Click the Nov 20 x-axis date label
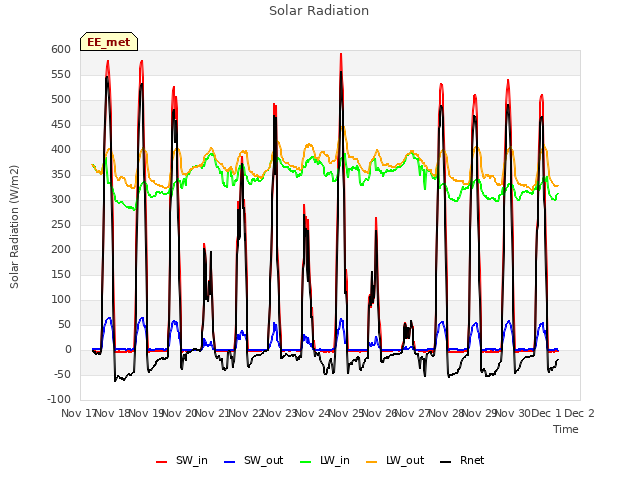Image resolution: width=640 pixels, height=480 pixels. [x=179, y=413]
